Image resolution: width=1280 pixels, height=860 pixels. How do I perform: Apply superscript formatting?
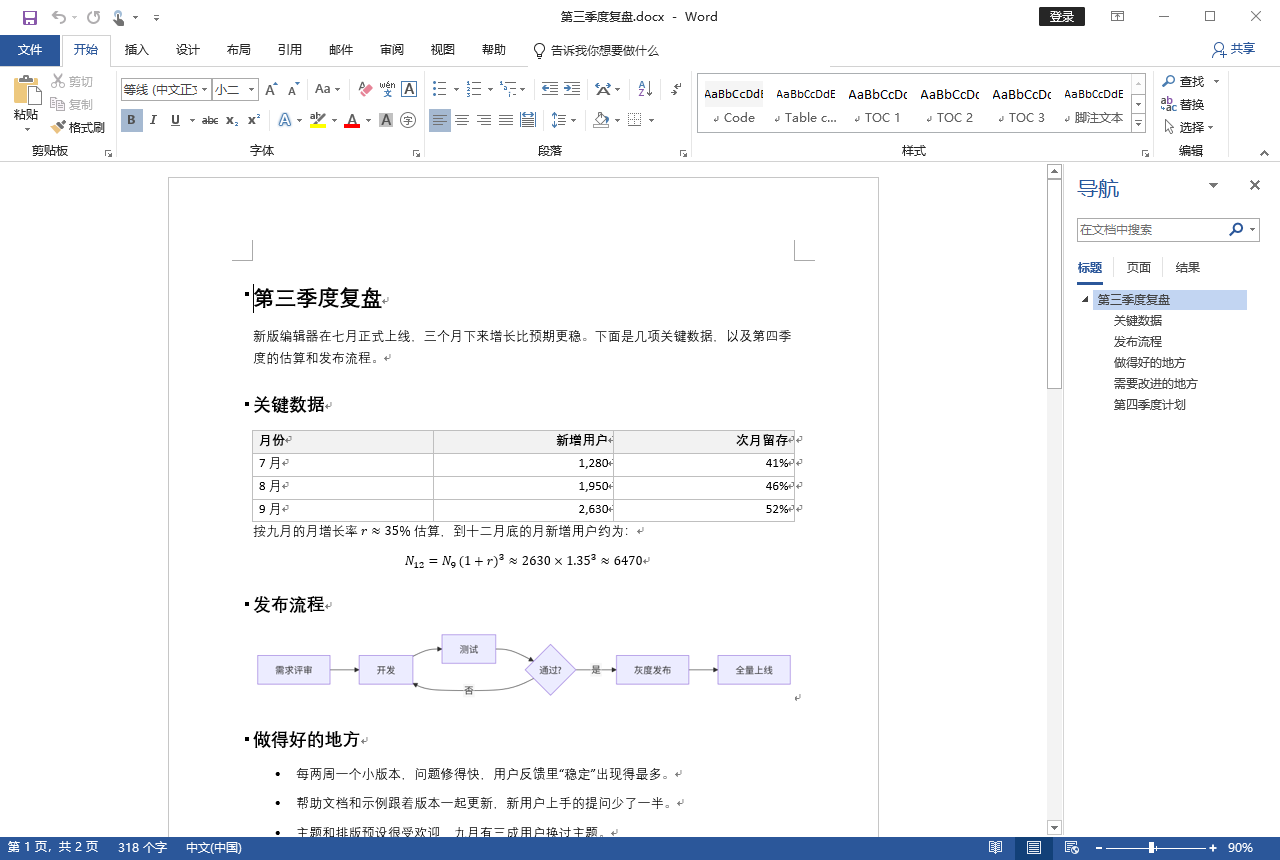coord(254,120)
